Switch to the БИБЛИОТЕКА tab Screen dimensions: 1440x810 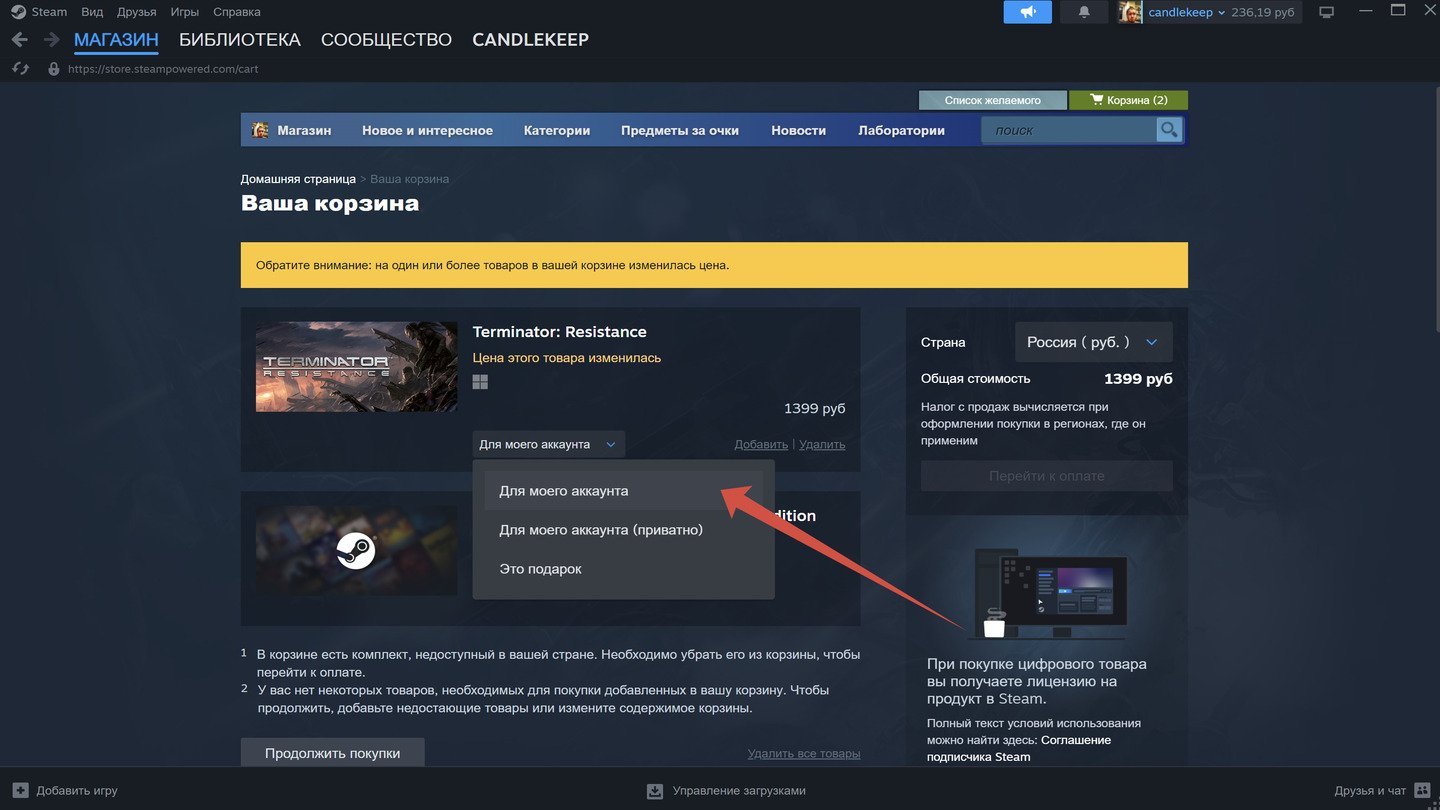[x=240, y=40]
